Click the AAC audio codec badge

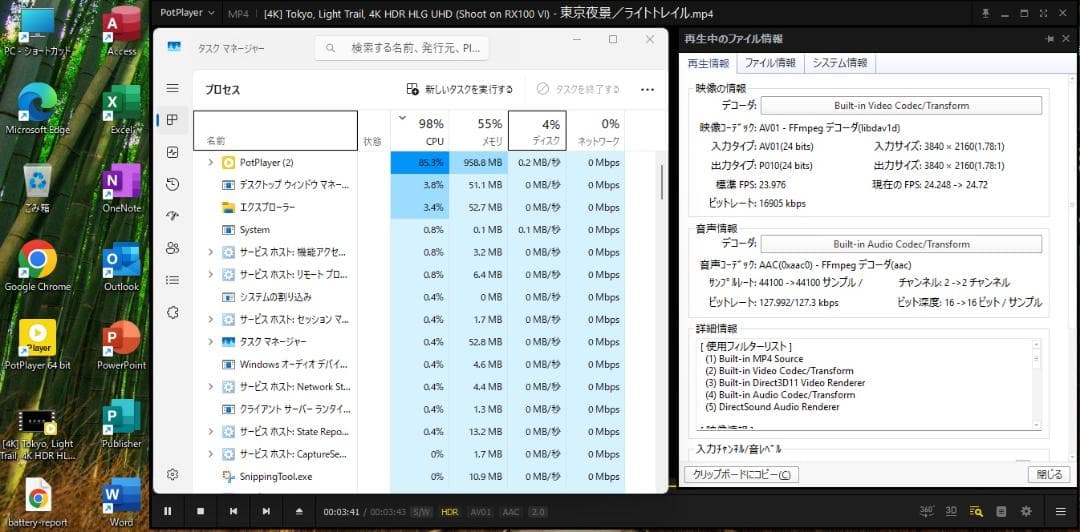(x=511, y=512)
